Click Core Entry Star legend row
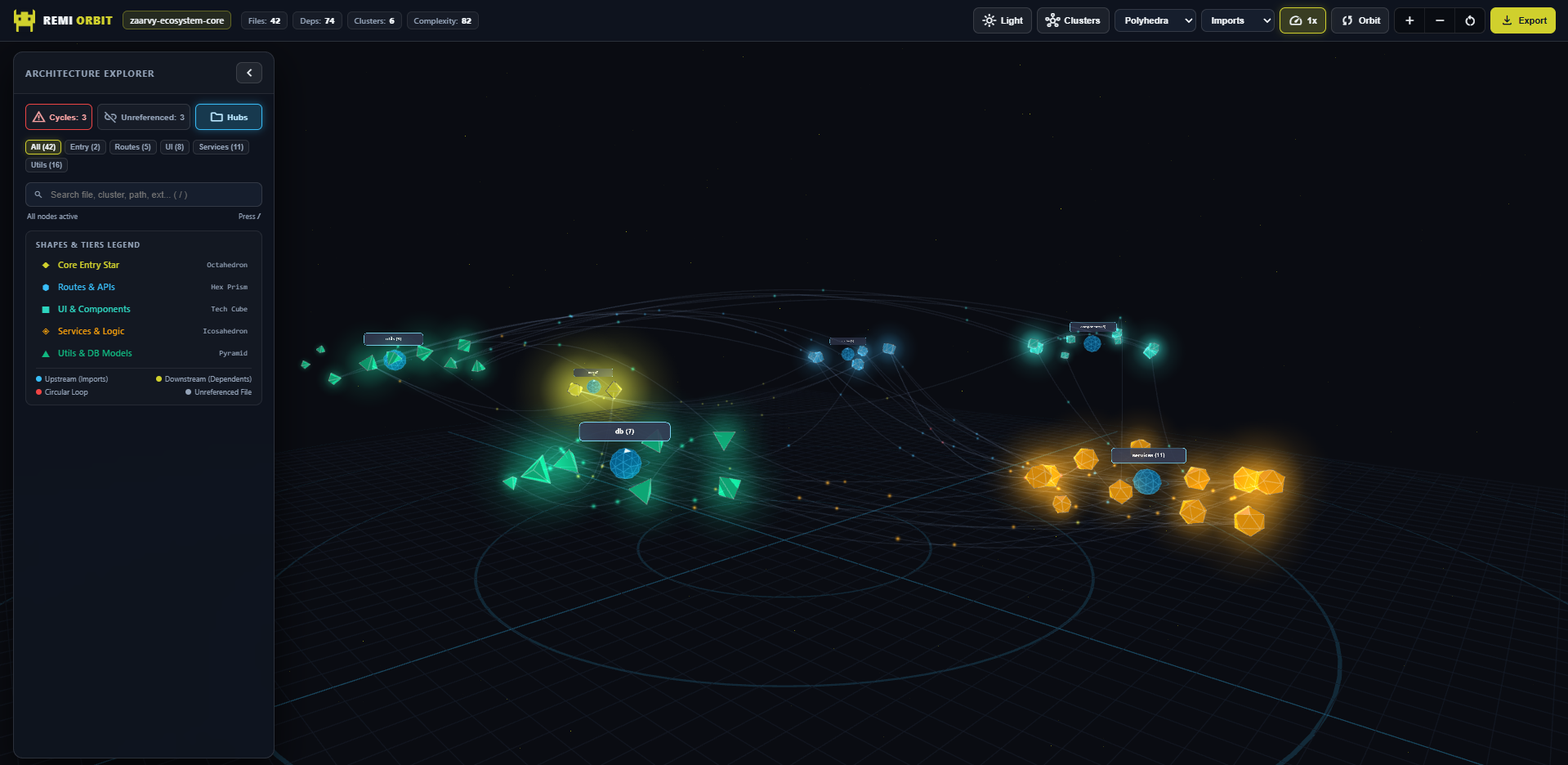 (144, 265)
